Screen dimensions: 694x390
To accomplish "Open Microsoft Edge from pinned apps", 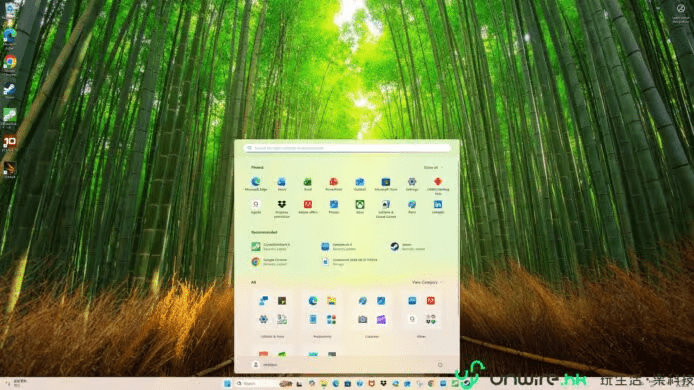I will point(256,183).
